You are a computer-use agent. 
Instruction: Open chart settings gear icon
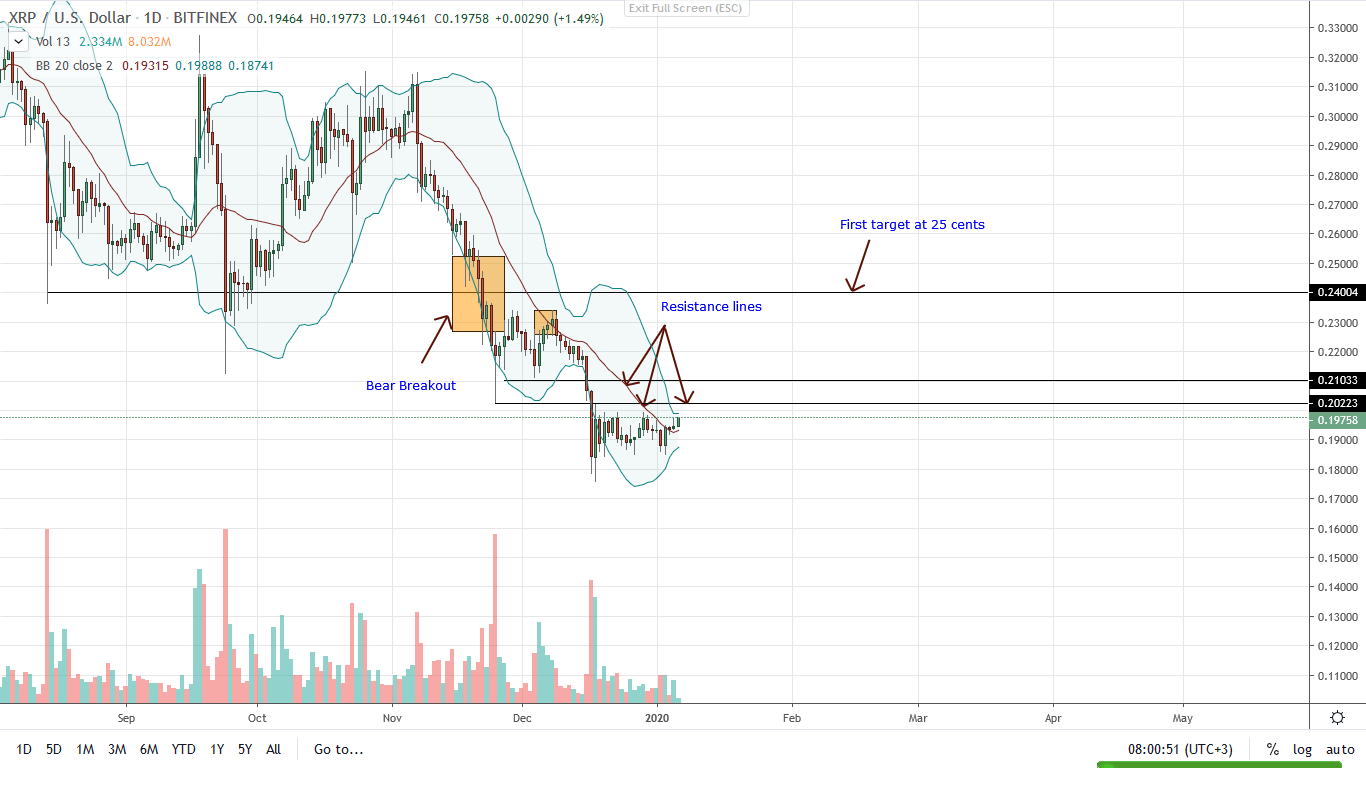point(1337,717)
